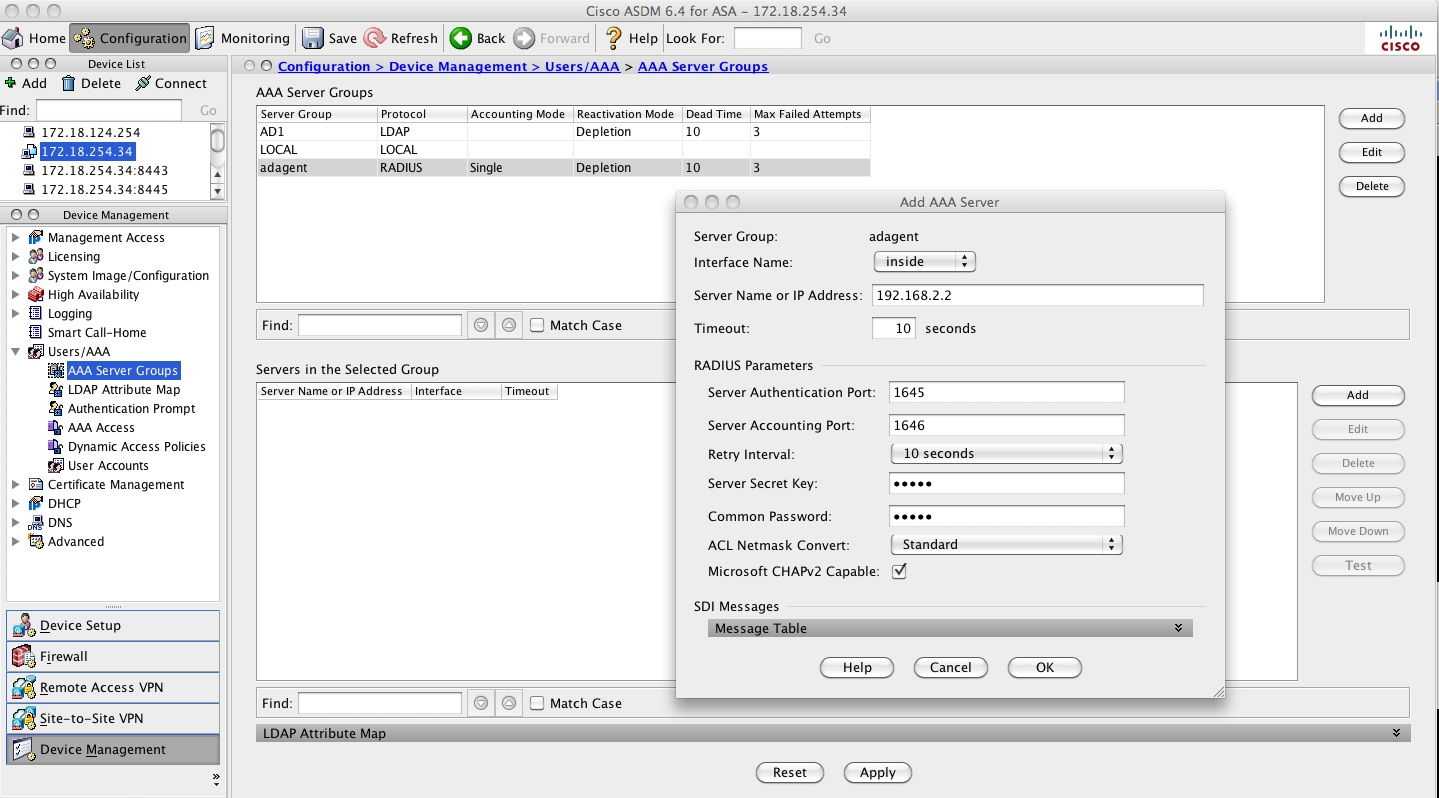Open Management Access icon in tree
Image resolution: width=1439 pixels, height=798 pixels.
(x=36, y=237)
